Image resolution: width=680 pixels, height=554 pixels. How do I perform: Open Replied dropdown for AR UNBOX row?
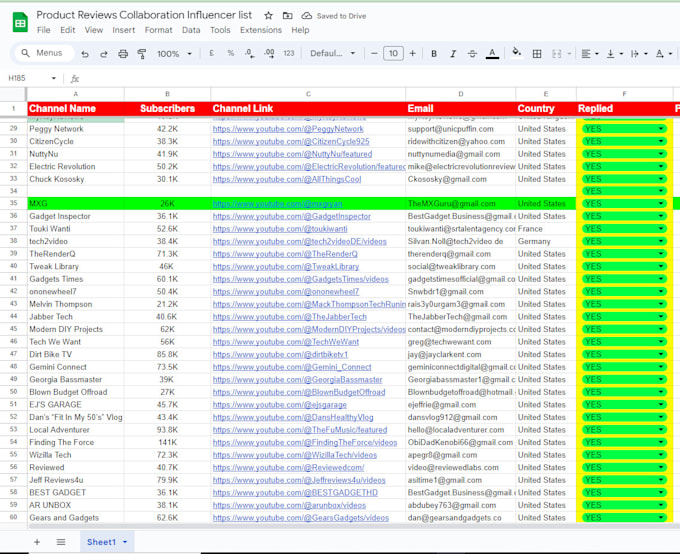[x=661, y=505]
